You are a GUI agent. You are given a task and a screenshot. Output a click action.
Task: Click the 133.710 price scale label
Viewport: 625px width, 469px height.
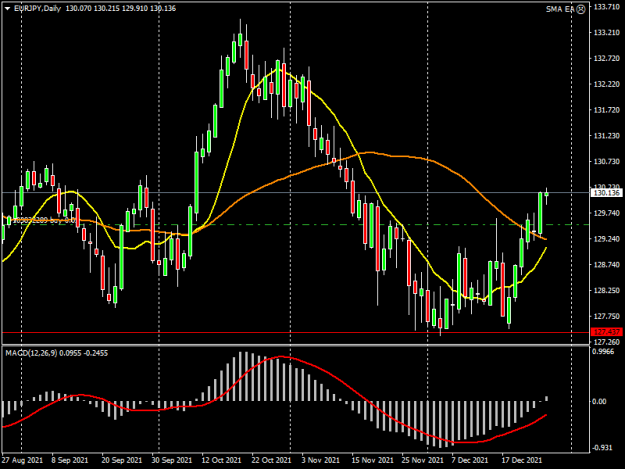[x=607, y=7]
